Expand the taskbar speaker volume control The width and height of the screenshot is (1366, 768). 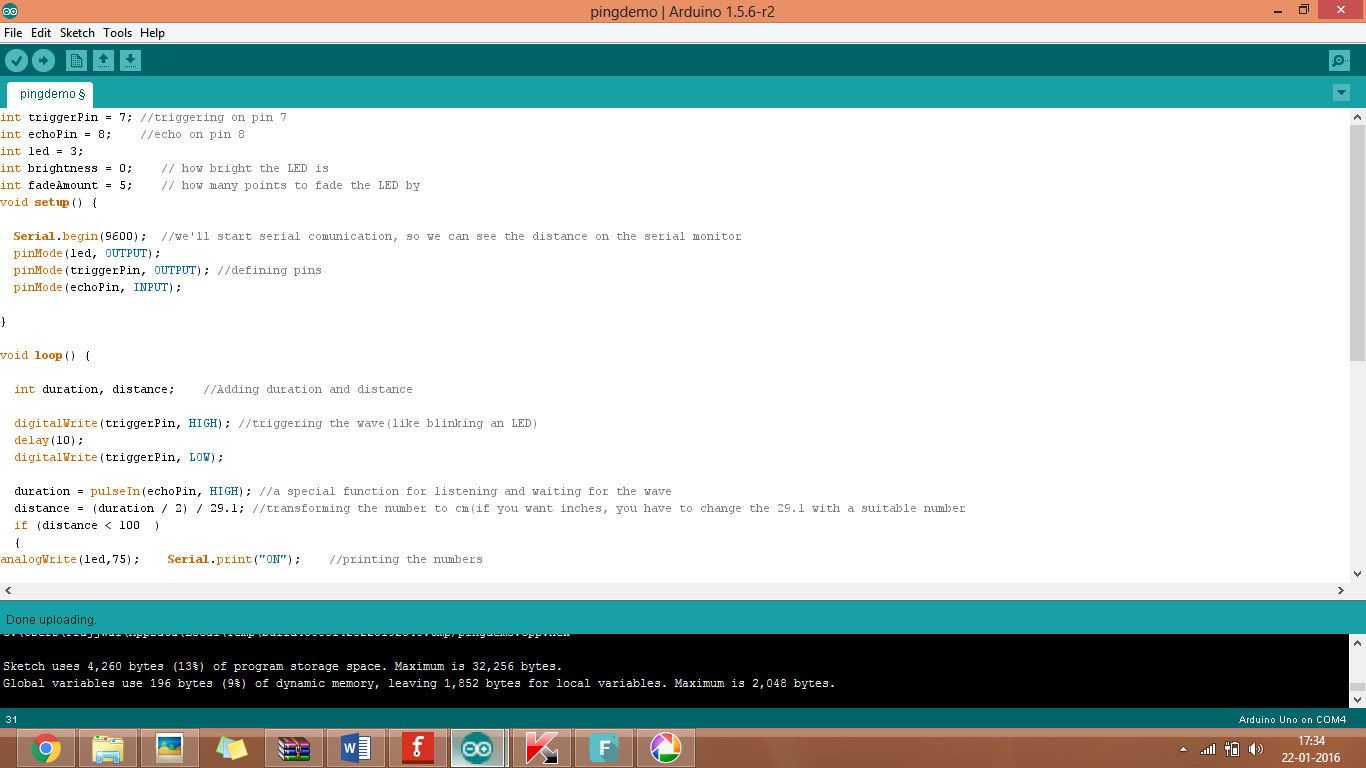1256,748
